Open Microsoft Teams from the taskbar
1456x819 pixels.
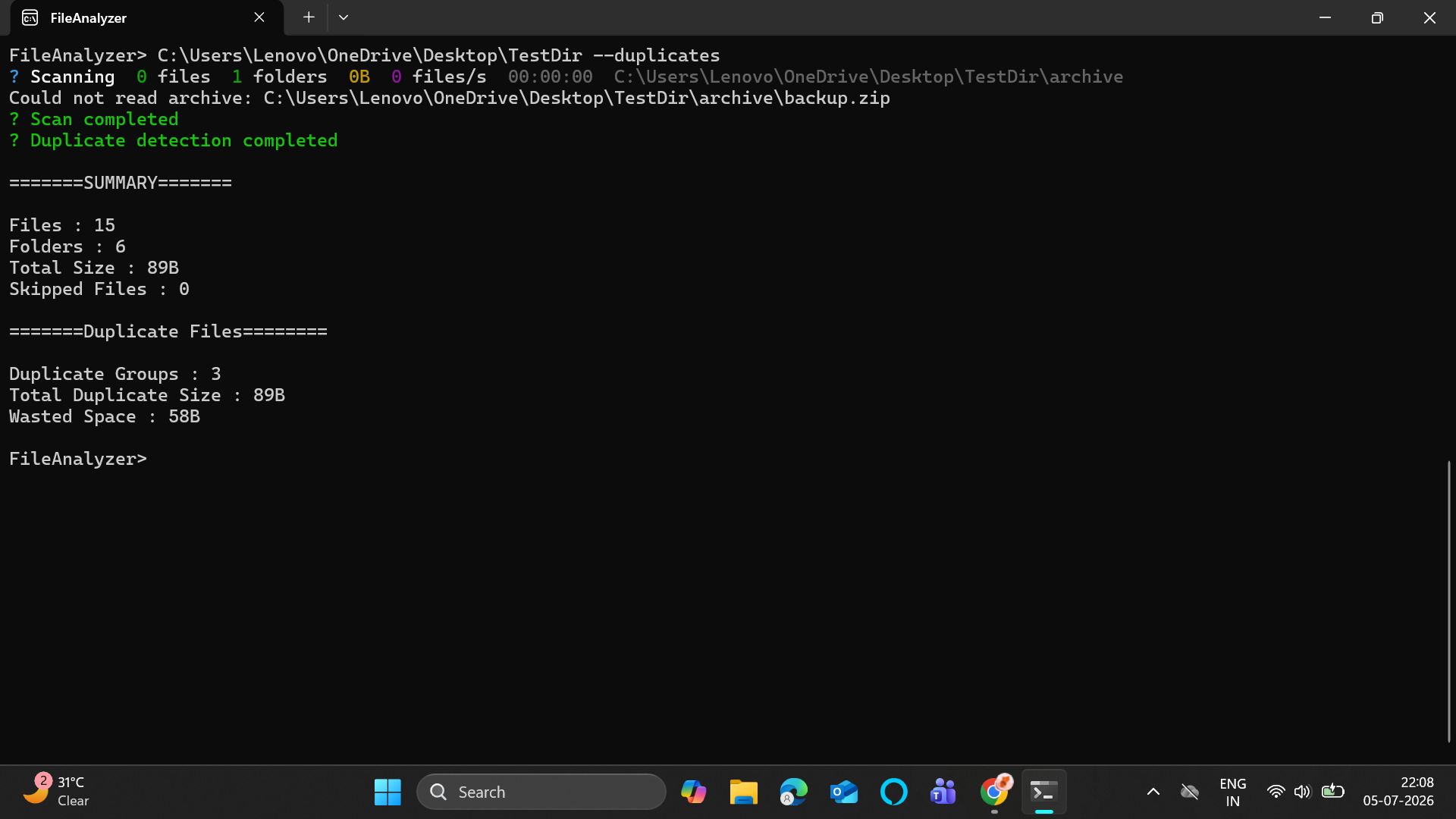tap(943, 792)
